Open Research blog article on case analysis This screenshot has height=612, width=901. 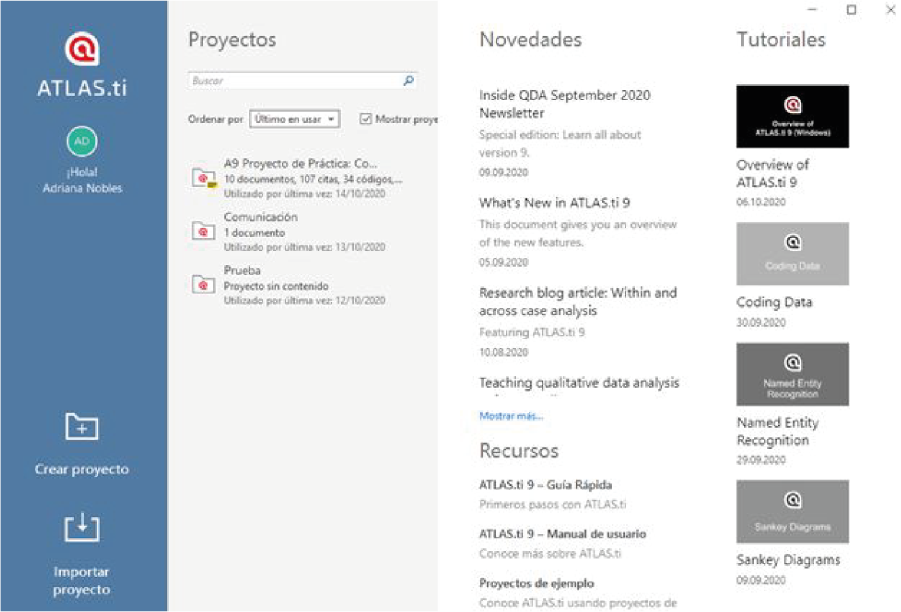(x=578, y=302)
